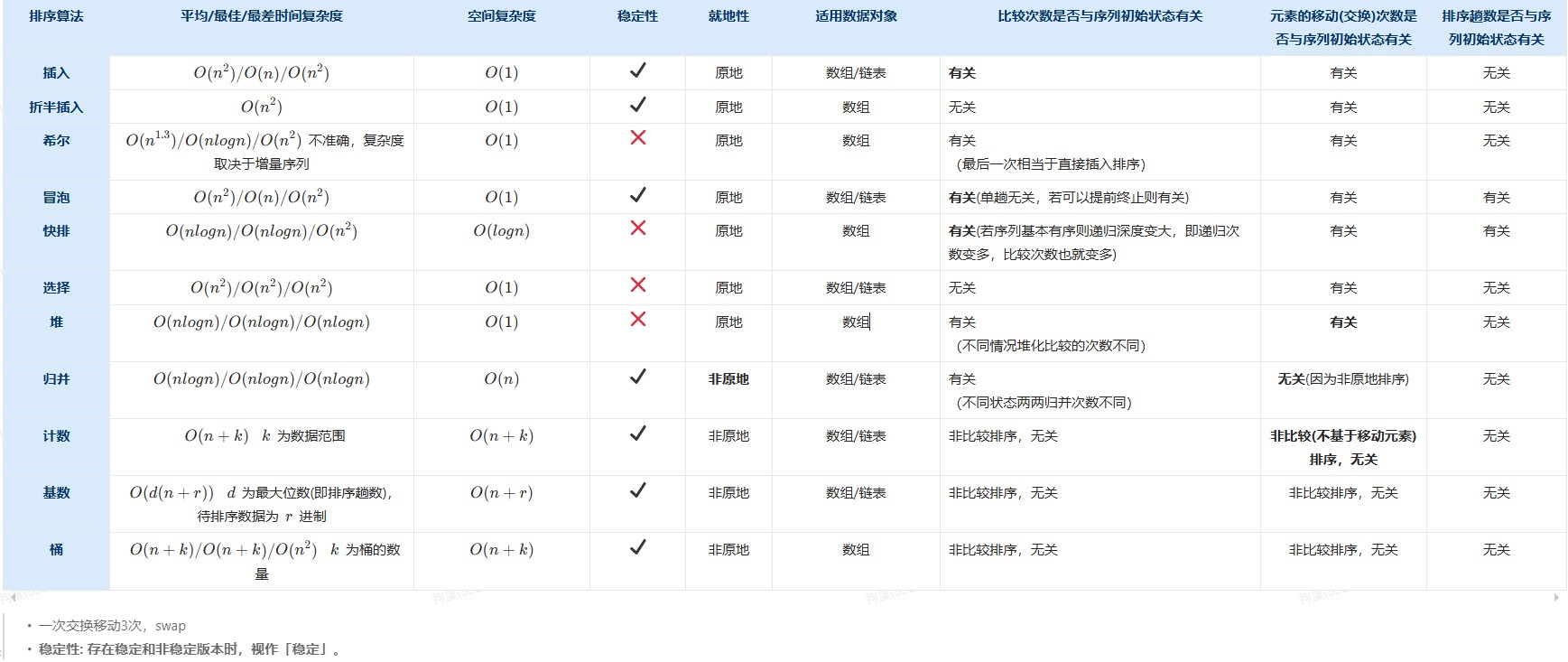Click the 快排 row label
The width and height of the screenshot is (1568, 662).
(56, 231)
